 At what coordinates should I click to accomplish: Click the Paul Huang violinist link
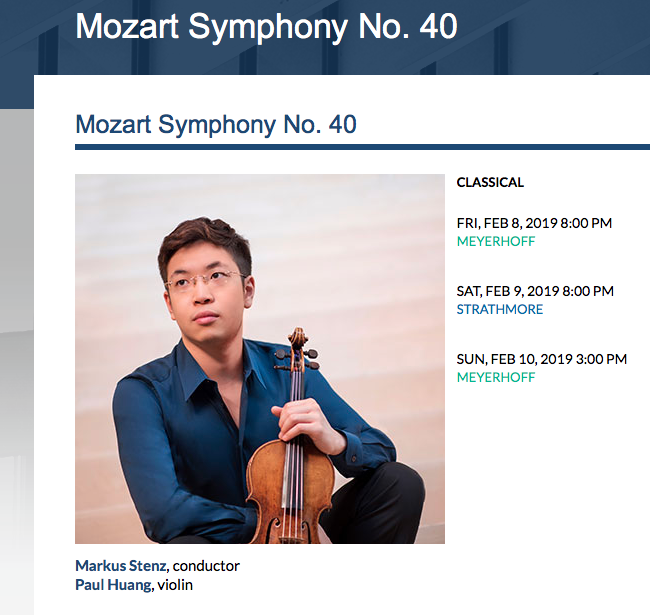(x=113, y=584)
